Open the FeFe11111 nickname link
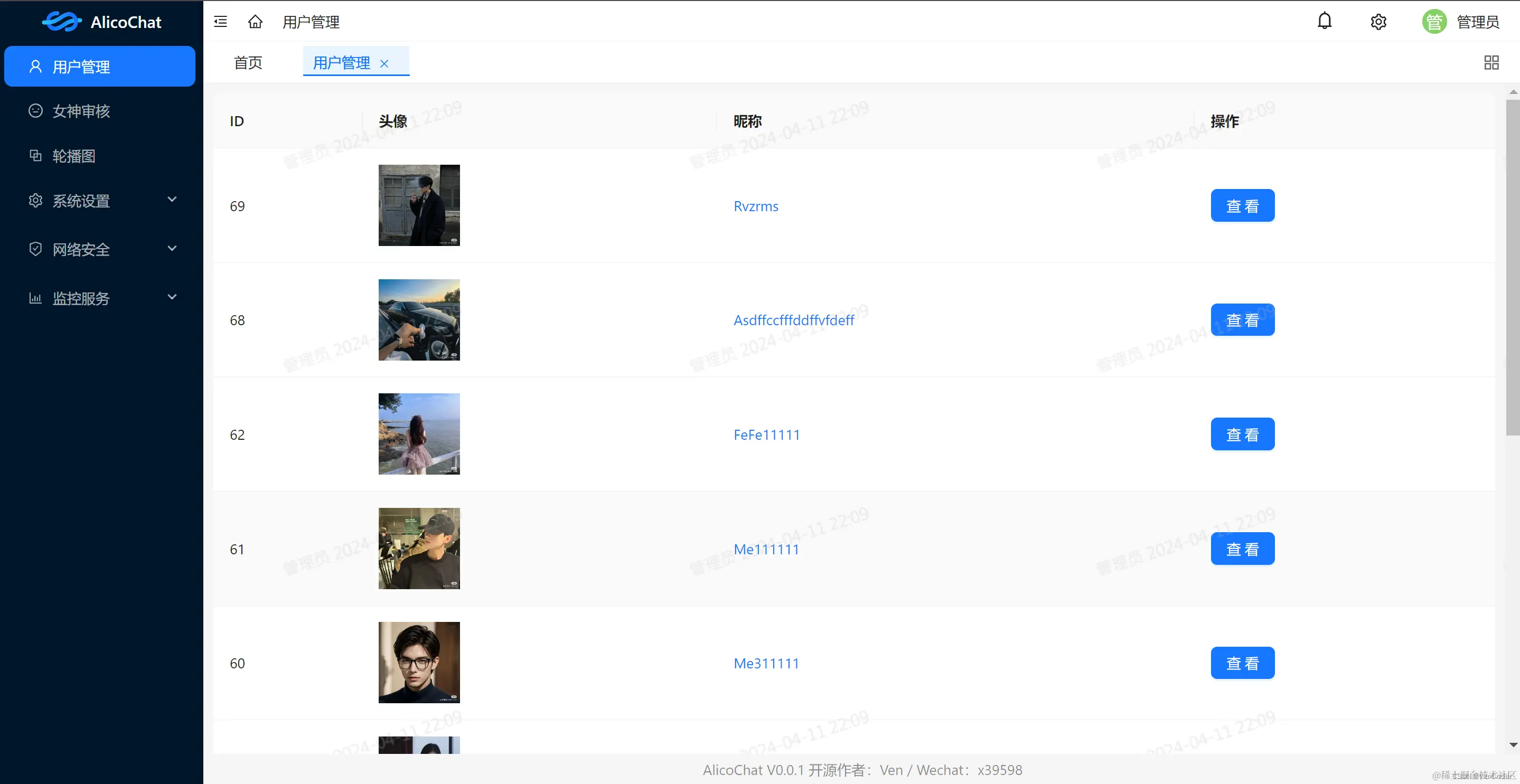The width and height of the screenshot is (1520, 784). point(766,435)
